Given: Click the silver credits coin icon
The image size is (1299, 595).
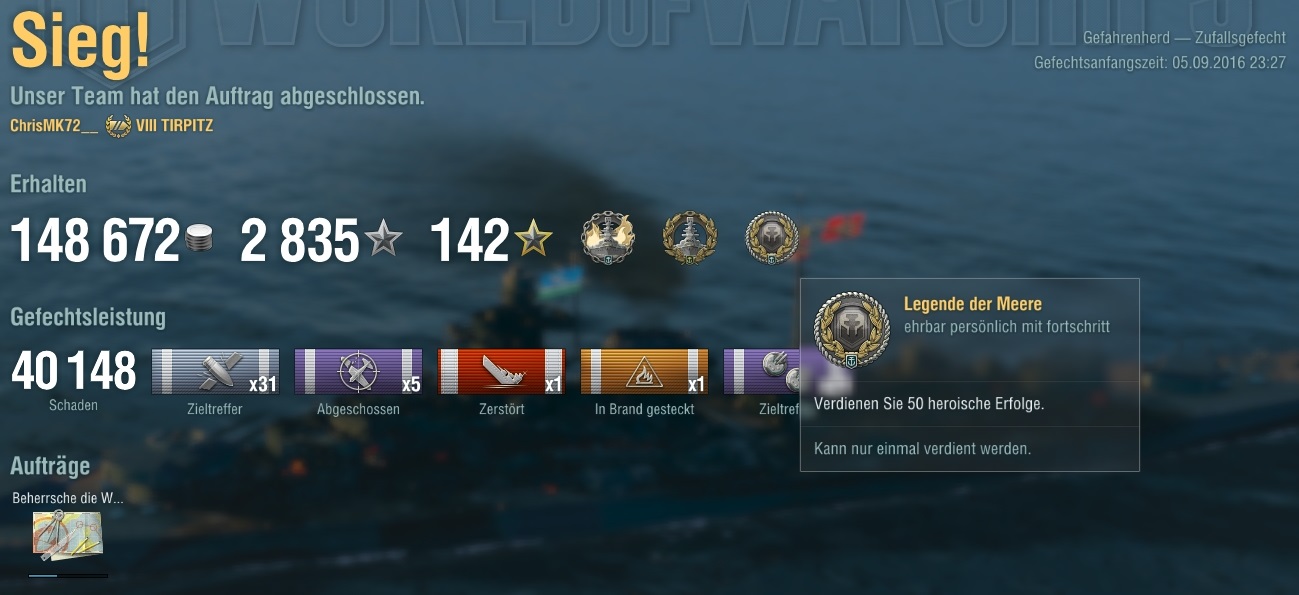Looking at the screenshot, I should [199, 239].
